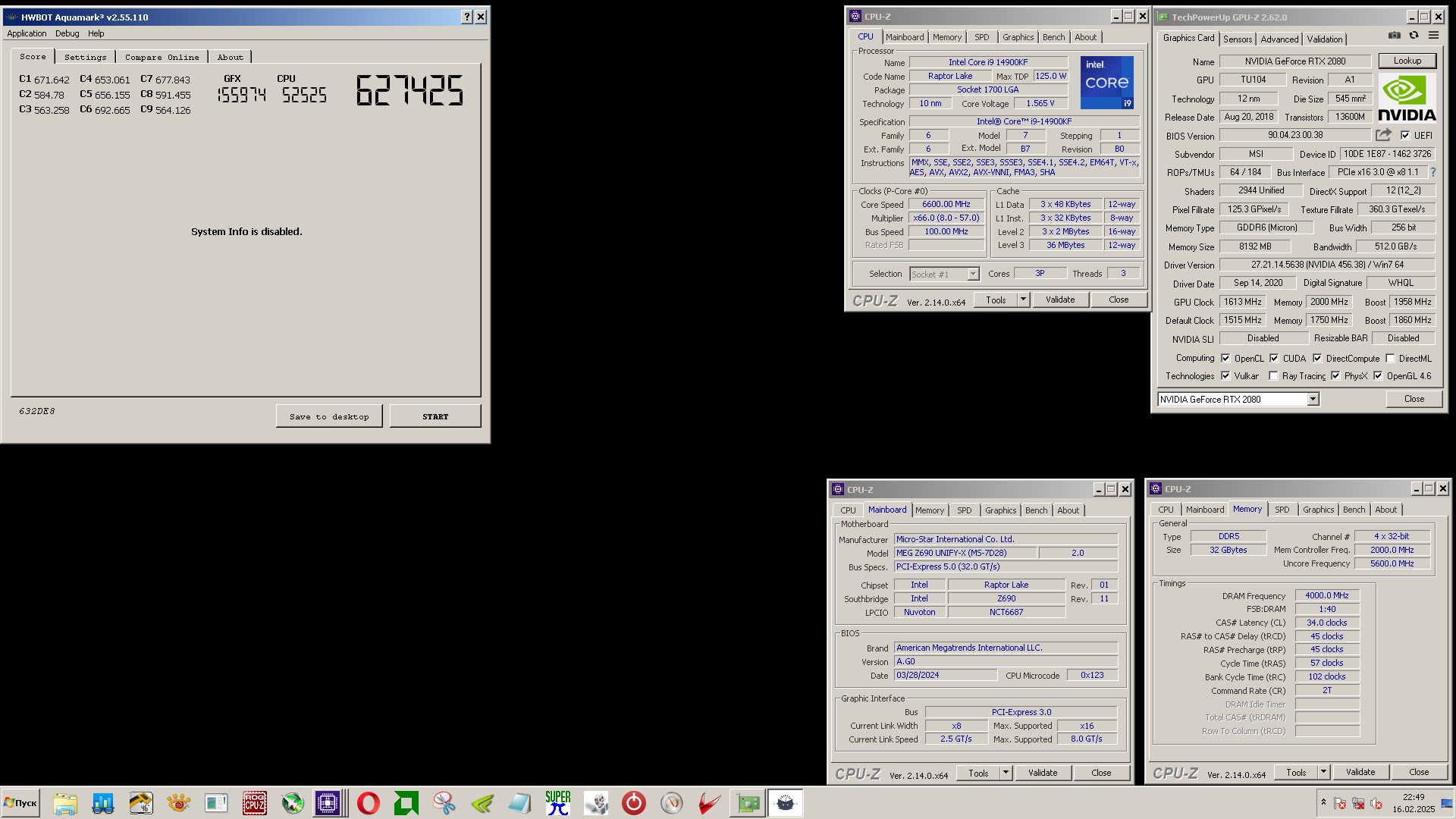Toggle the Ray Tracing checkbox
The image size is (1456, 819).
pyautogui.click(x=1274, y=376)
